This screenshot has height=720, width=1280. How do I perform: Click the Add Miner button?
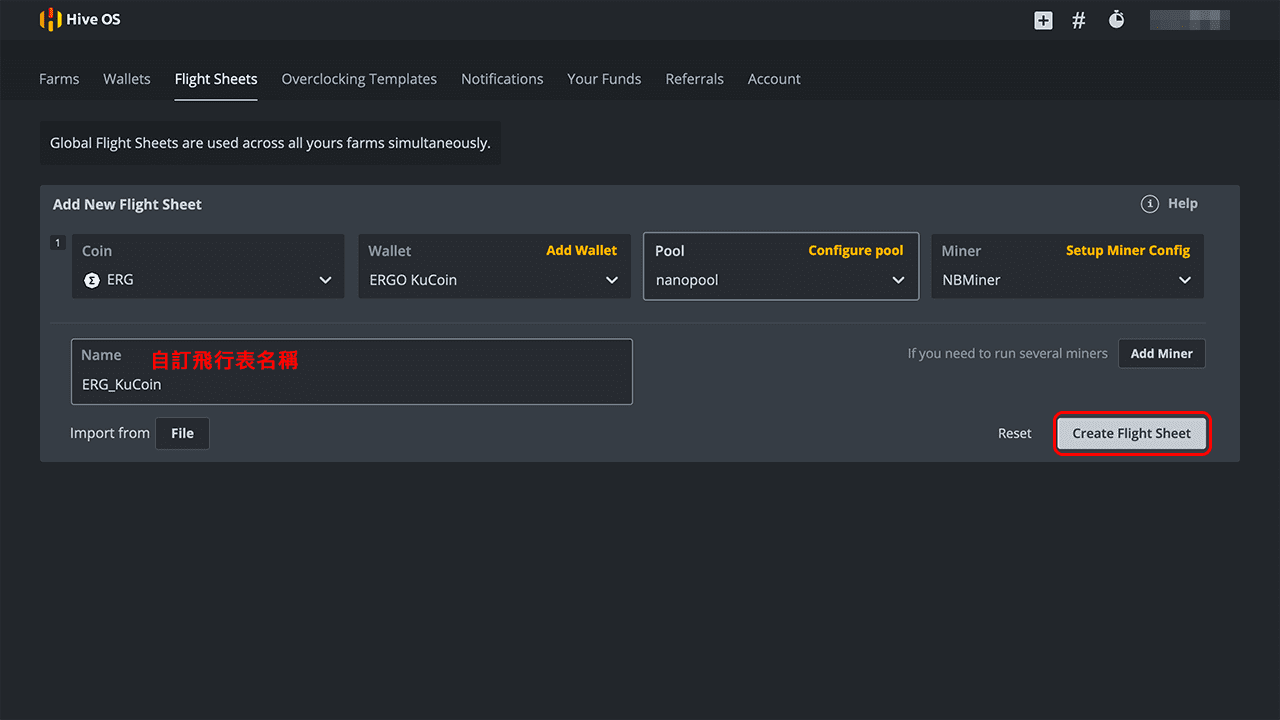pos(1161,354)
